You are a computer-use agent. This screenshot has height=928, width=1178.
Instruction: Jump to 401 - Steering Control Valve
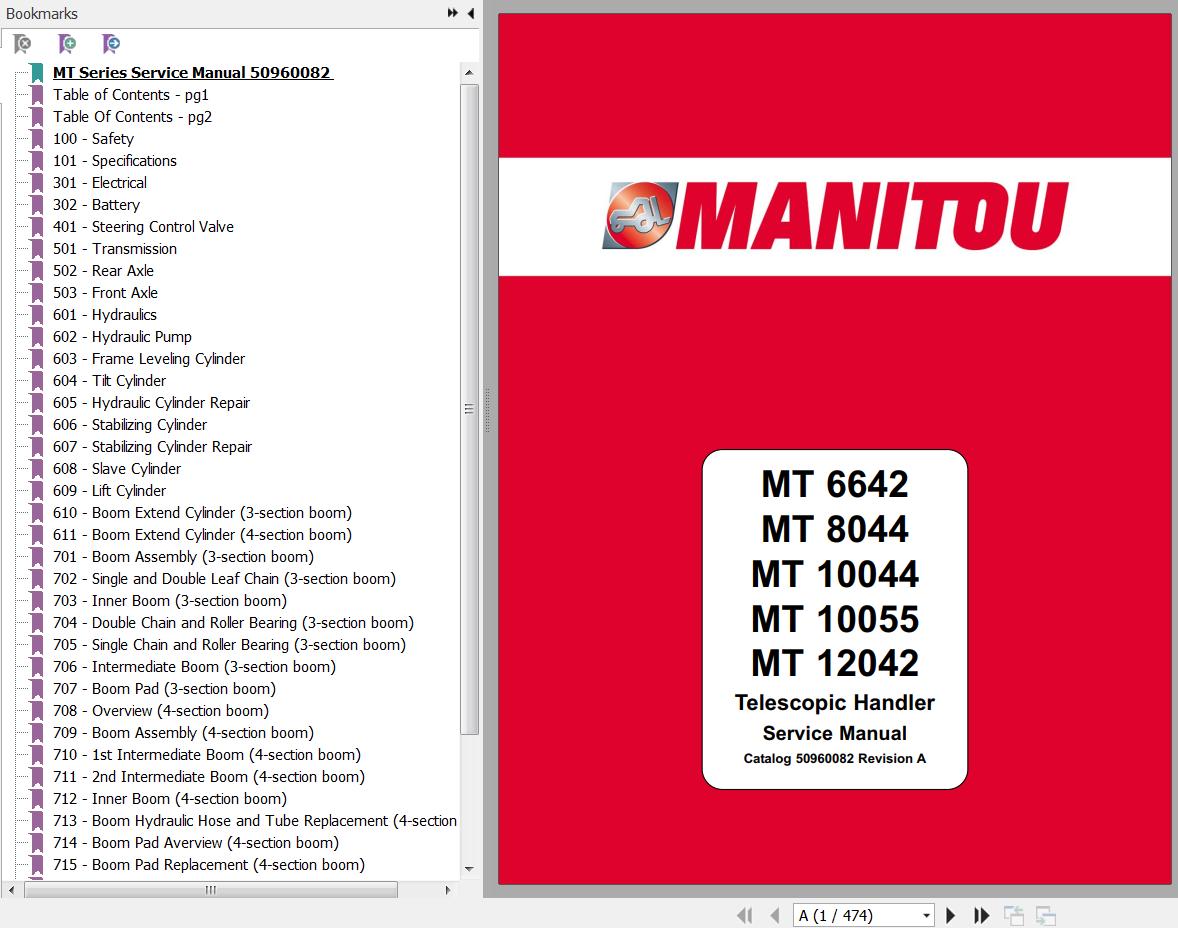coord(143,227)
